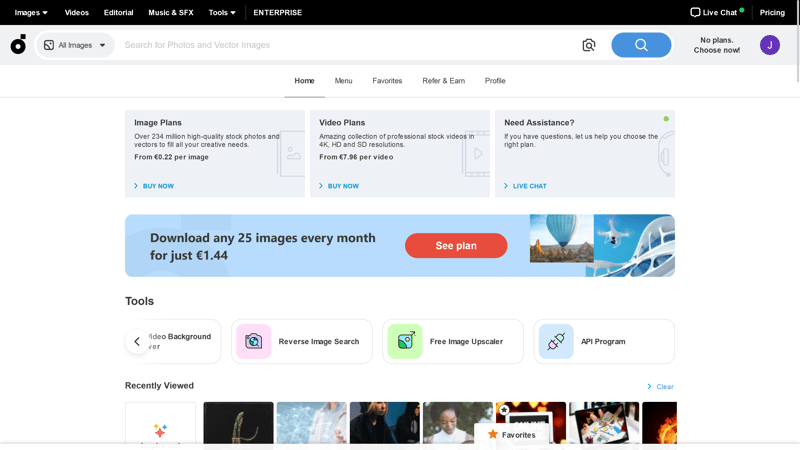The width and height of the screenshot is (800, 450).
Task: Expand the Tools menu in top bar
Action: point(222,13)
